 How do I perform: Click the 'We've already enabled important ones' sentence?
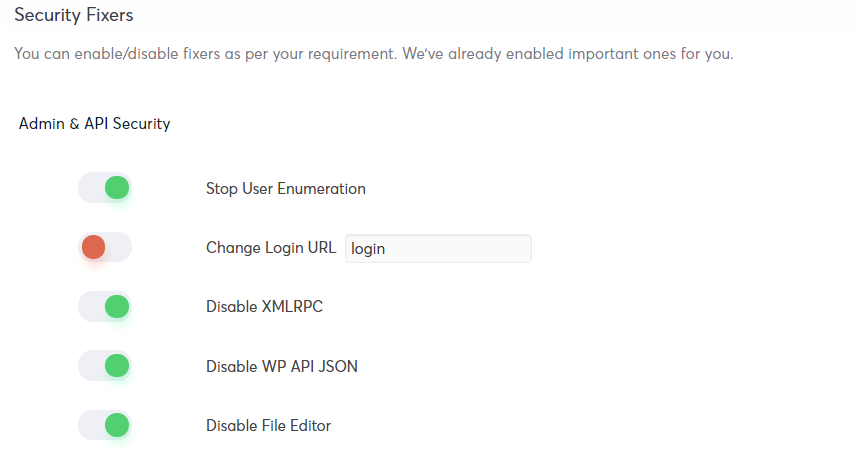point(568,54)
